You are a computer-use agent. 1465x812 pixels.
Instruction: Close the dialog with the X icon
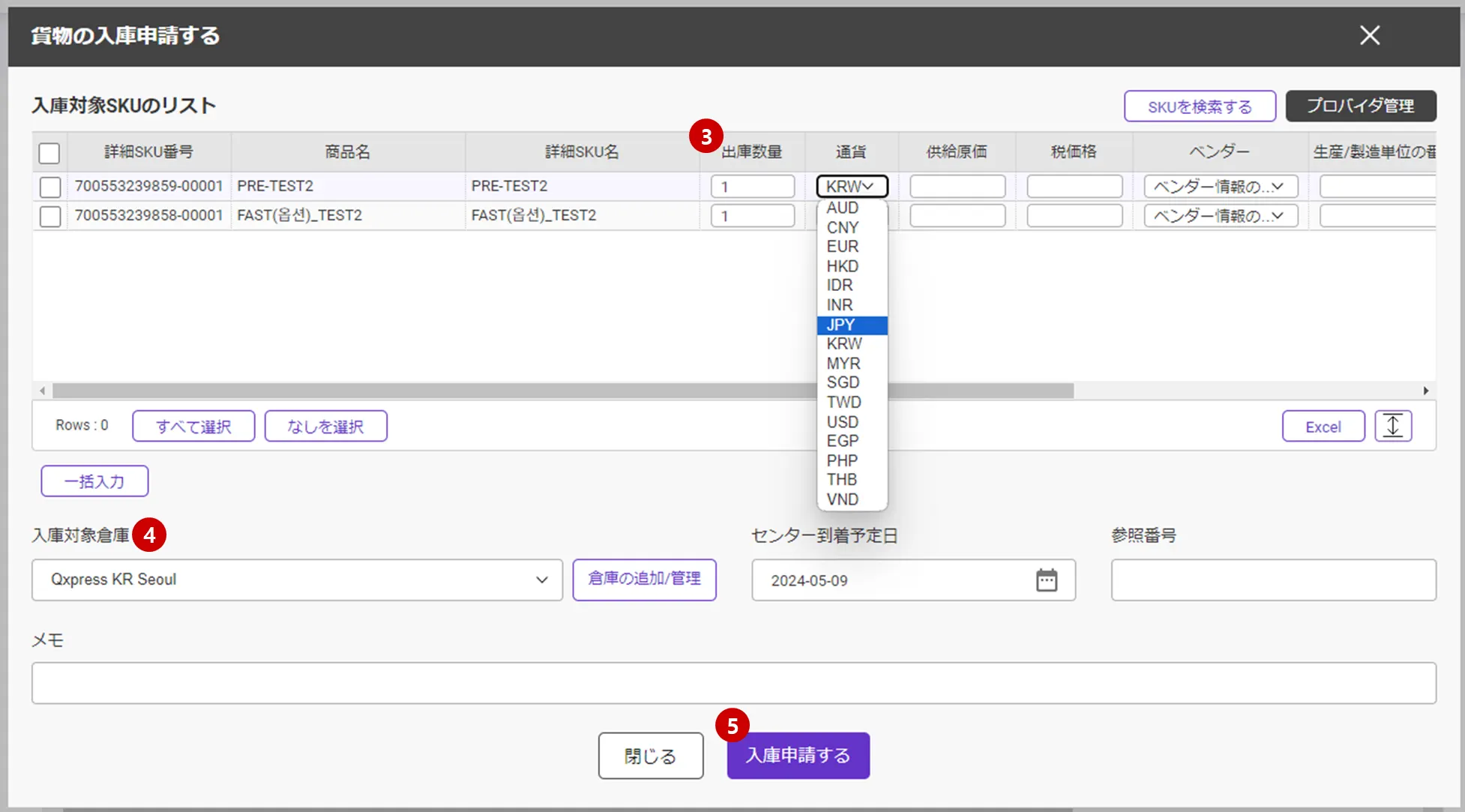coord(1369,35)
